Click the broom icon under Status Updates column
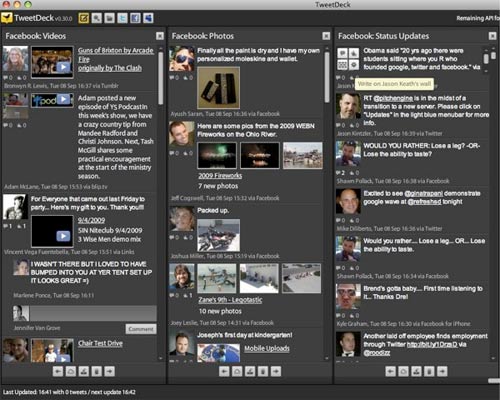The image size is (500, 400). click(x=416, y=371)
